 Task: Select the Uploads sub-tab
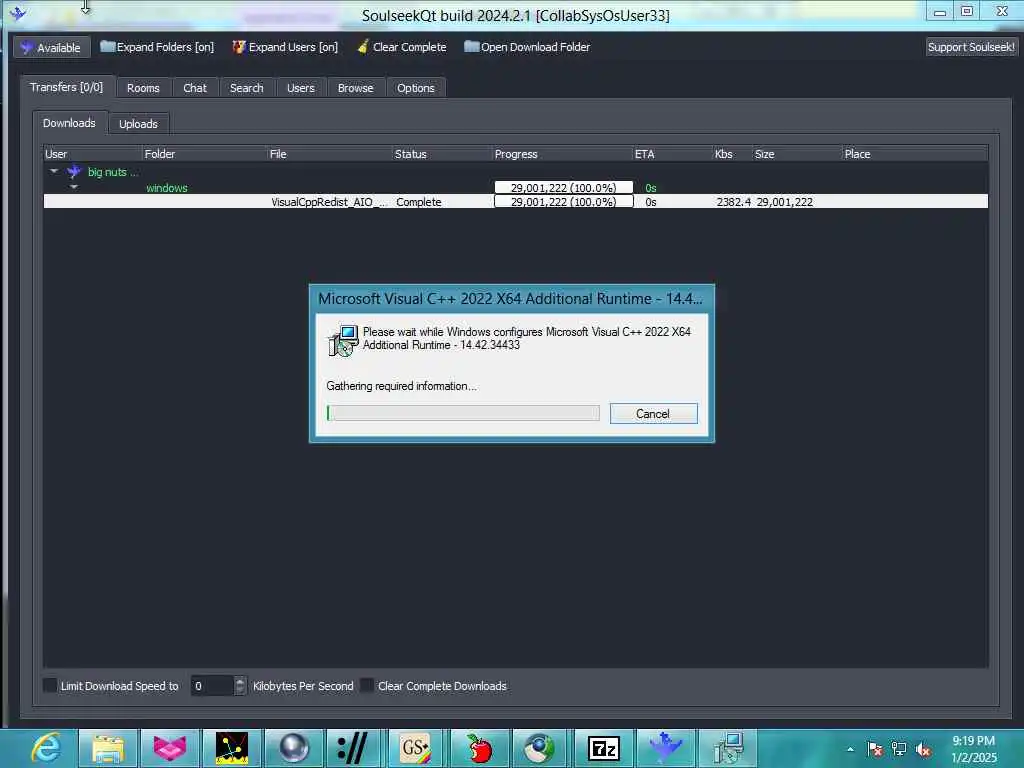[x=138, y=123]
